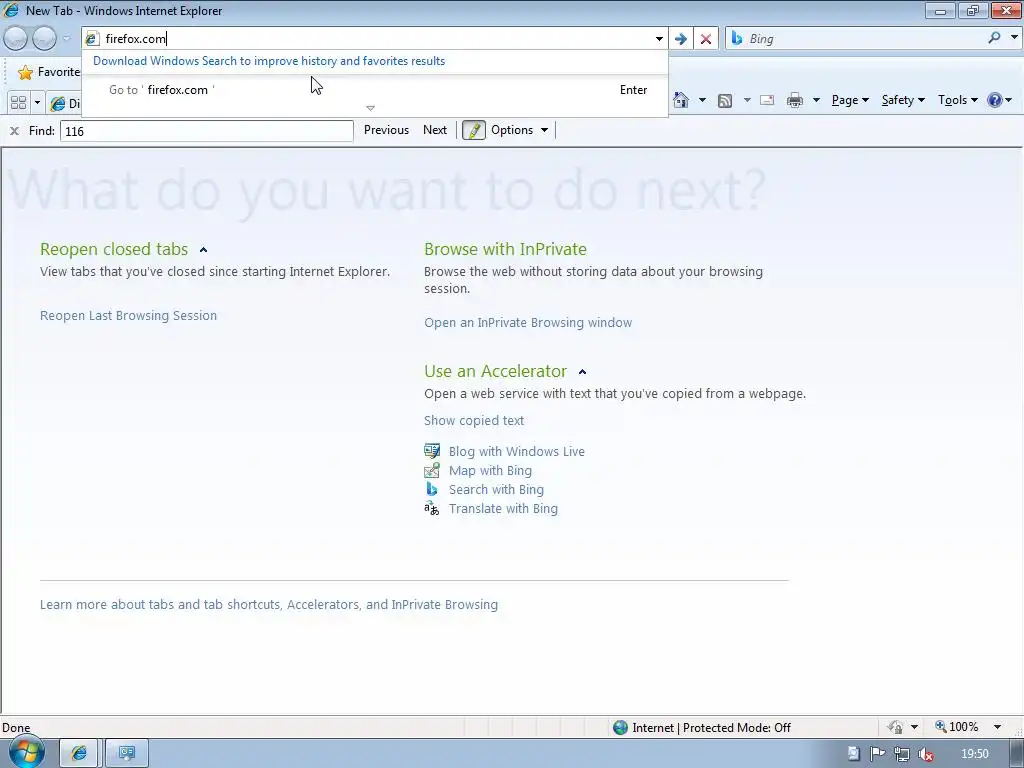This screenshot has width=1024, height=768.
Task: Open the Page menu
Action: (x=850, y=100)
